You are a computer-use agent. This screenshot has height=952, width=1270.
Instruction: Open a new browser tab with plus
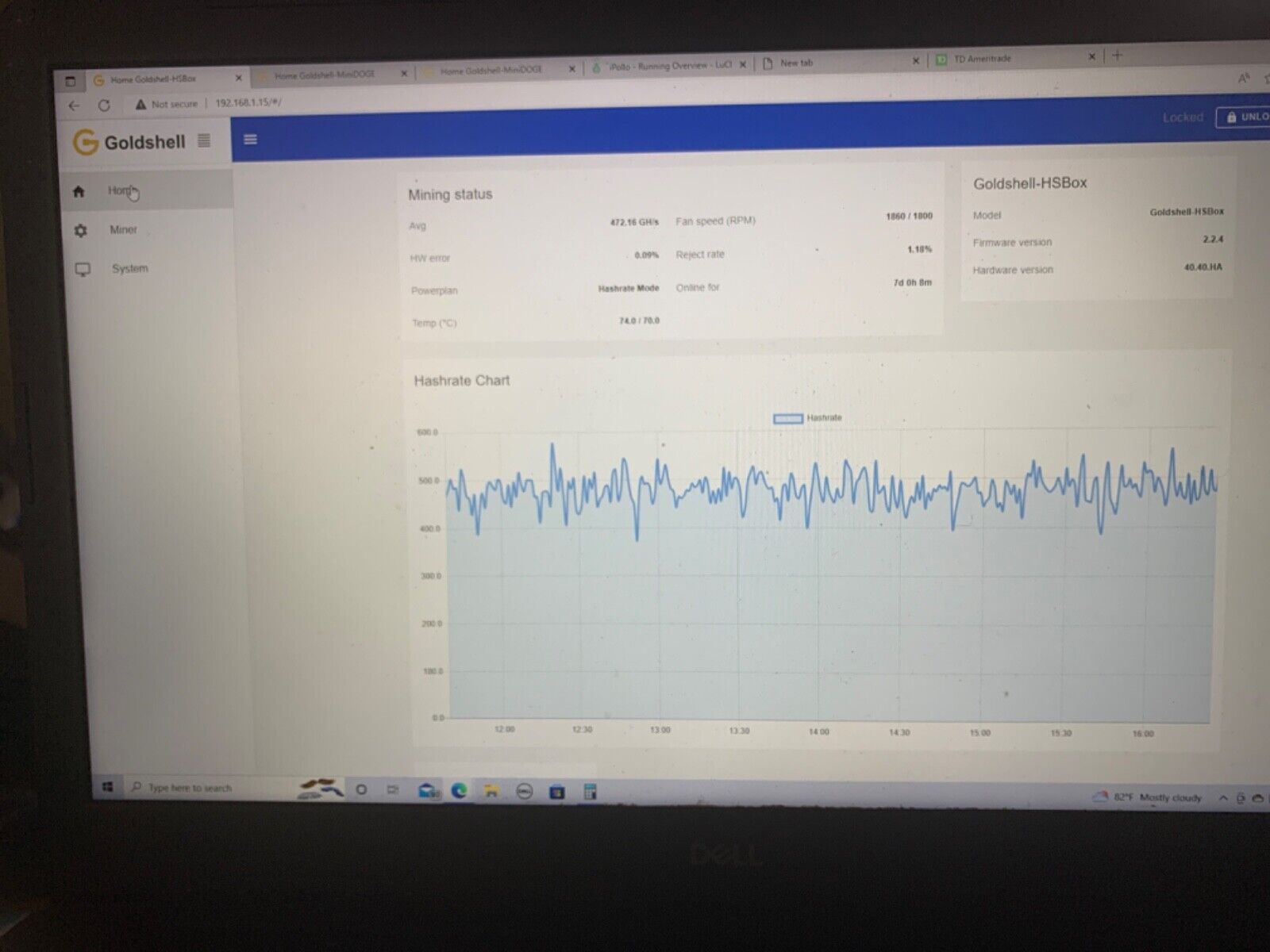(x=1118, y=56)
